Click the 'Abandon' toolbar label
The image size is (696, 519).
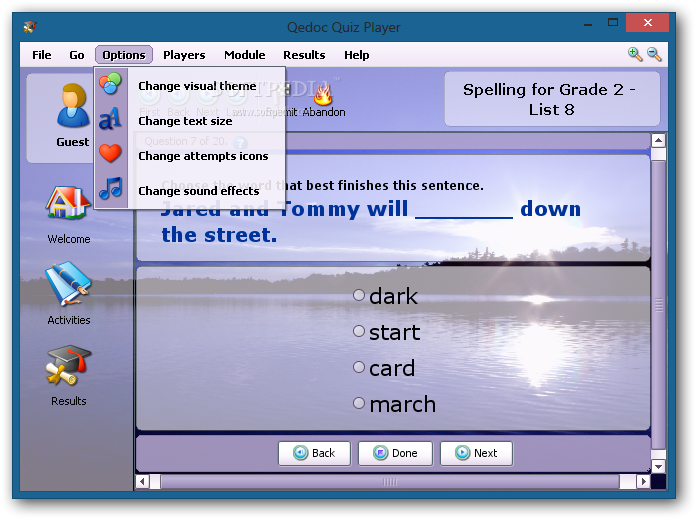pyautogui.click(x=324, y=112)
